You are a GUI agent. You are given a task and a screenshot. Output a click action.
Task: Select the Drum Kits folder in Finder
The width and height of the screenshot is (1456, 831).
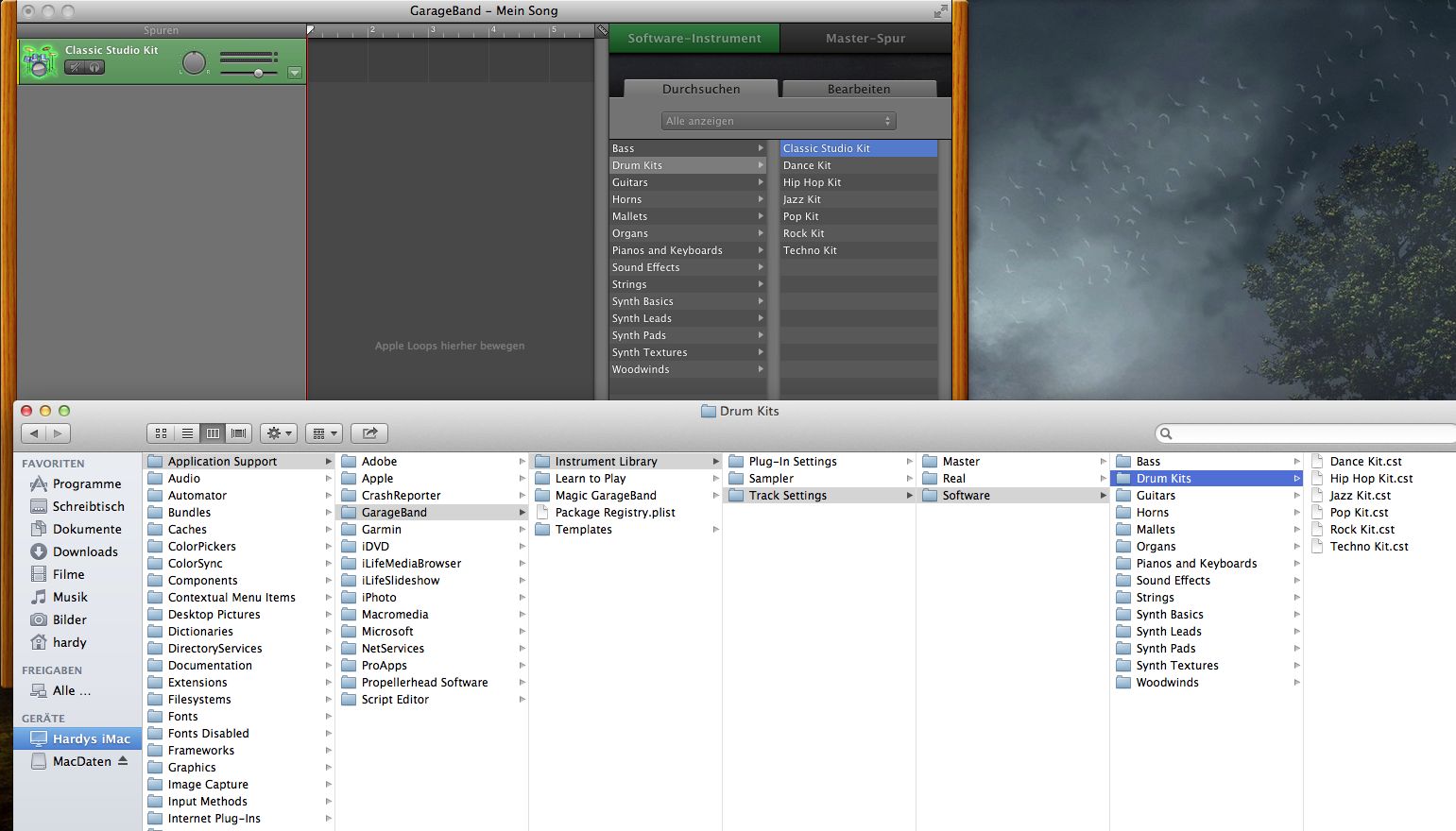pos(1208,479)
